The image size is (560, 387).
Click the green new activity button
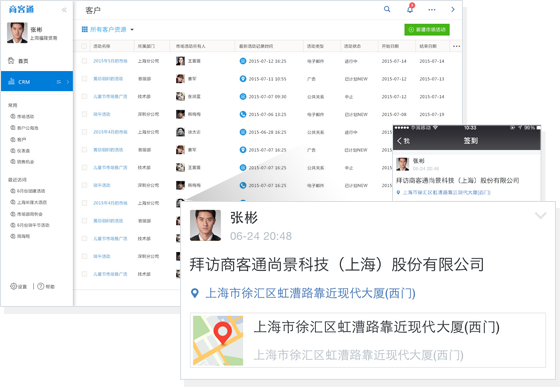[x=427, y=30]
